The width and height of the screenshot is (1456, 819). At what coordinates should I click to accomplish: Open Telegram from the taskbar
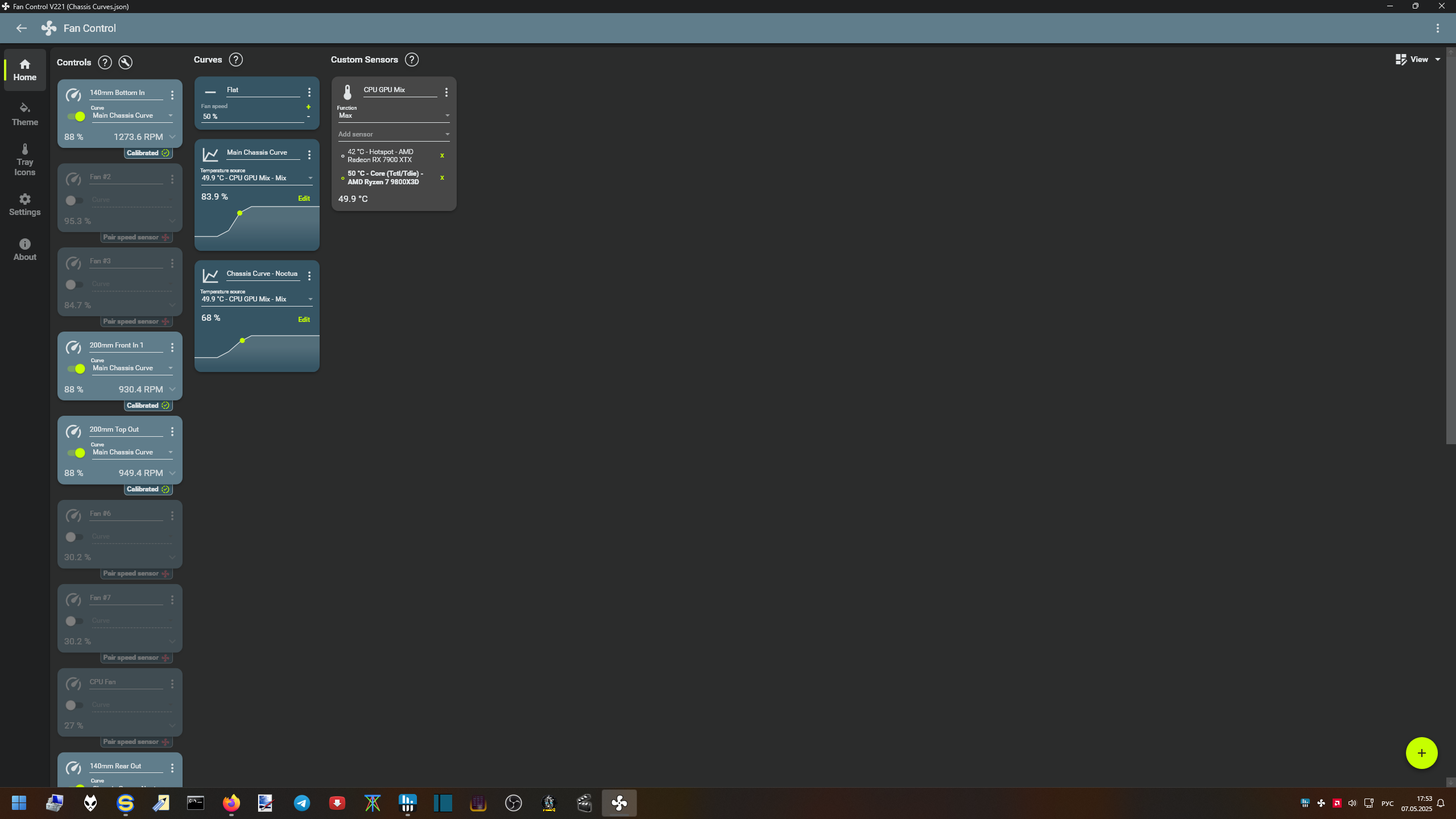pos(302,803)
